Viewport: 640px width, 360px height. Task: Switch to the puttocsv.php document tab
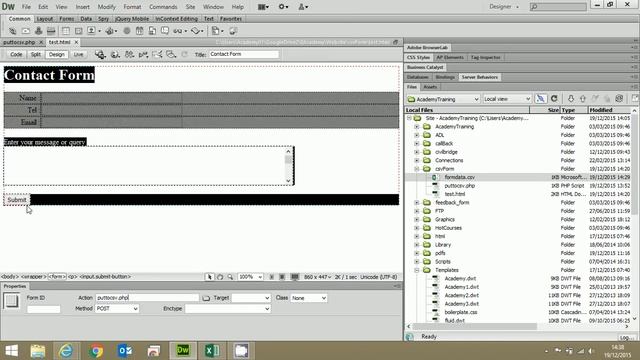click(19, 42)
